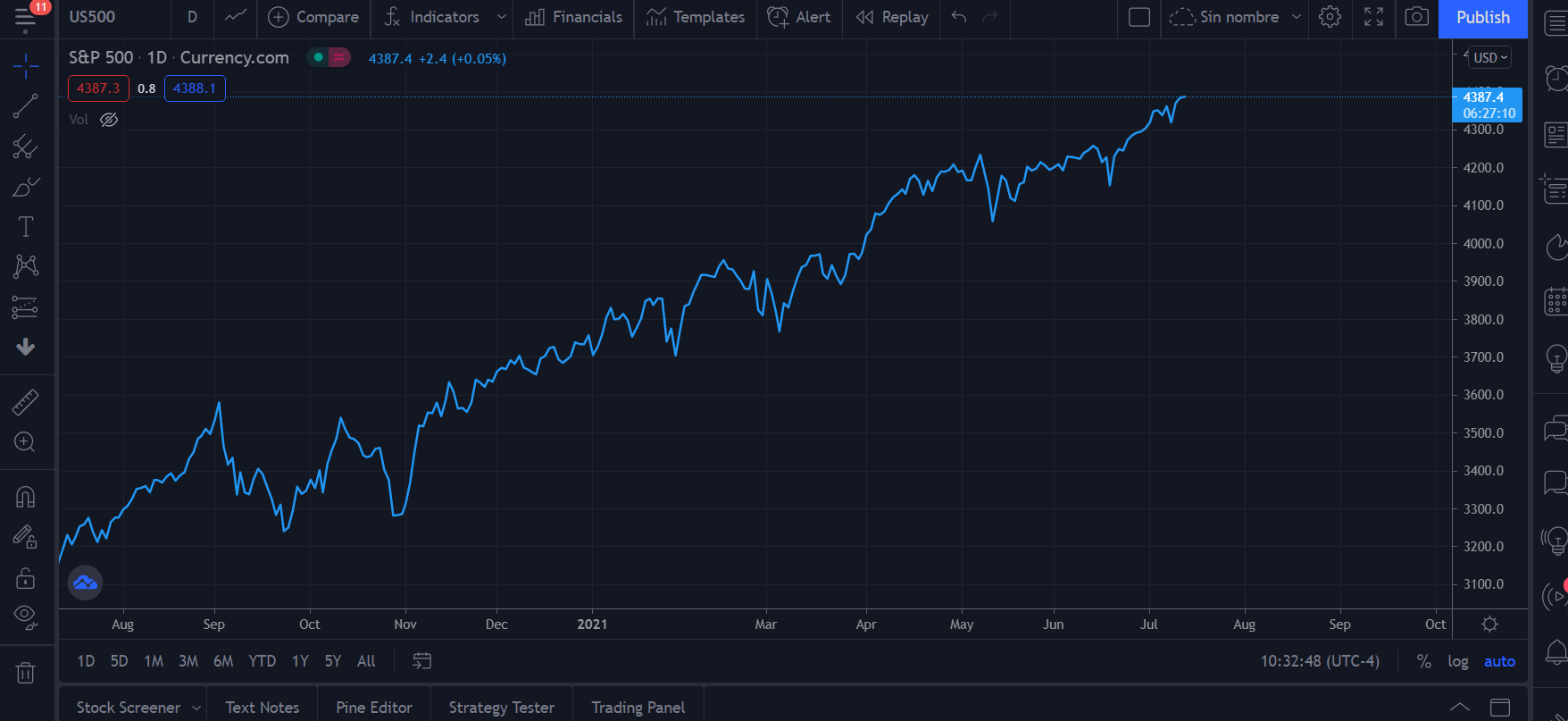Set range to 1Y
The image size is (1568, 721).
click(x=300, y=661)
